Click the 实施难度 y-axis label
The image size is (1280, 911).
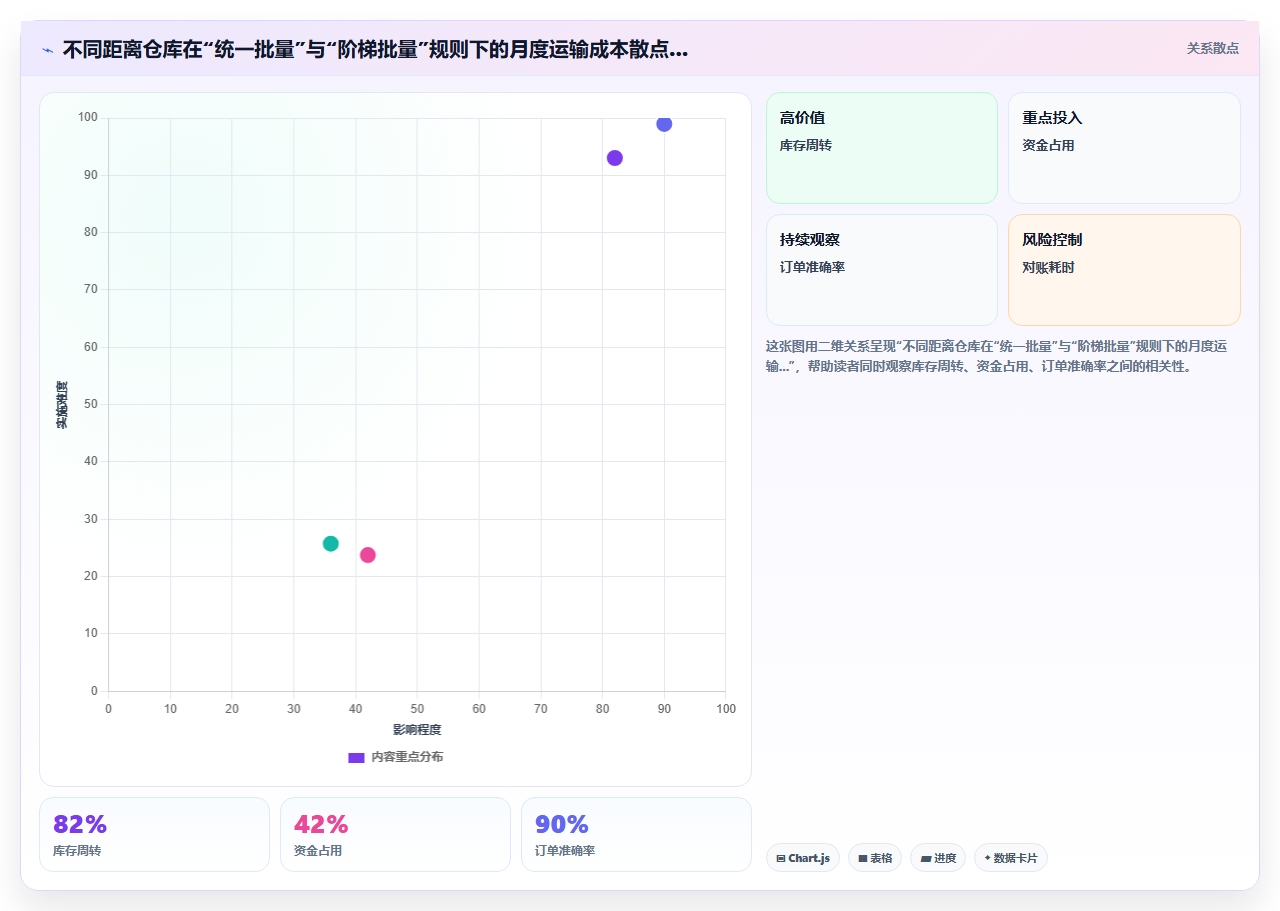pyautogui.click(x=62, y=405)
